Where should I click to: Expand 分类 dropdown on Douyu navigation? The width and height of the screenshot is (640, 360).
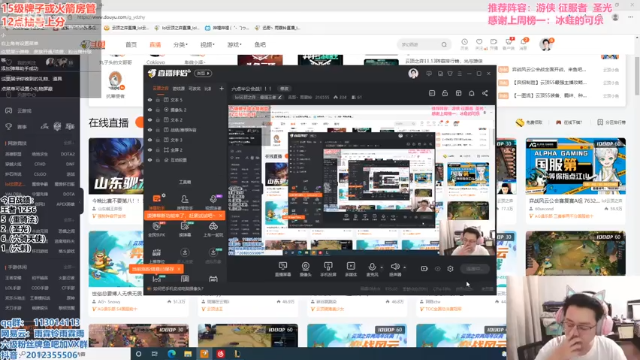[x=180, y=44]
